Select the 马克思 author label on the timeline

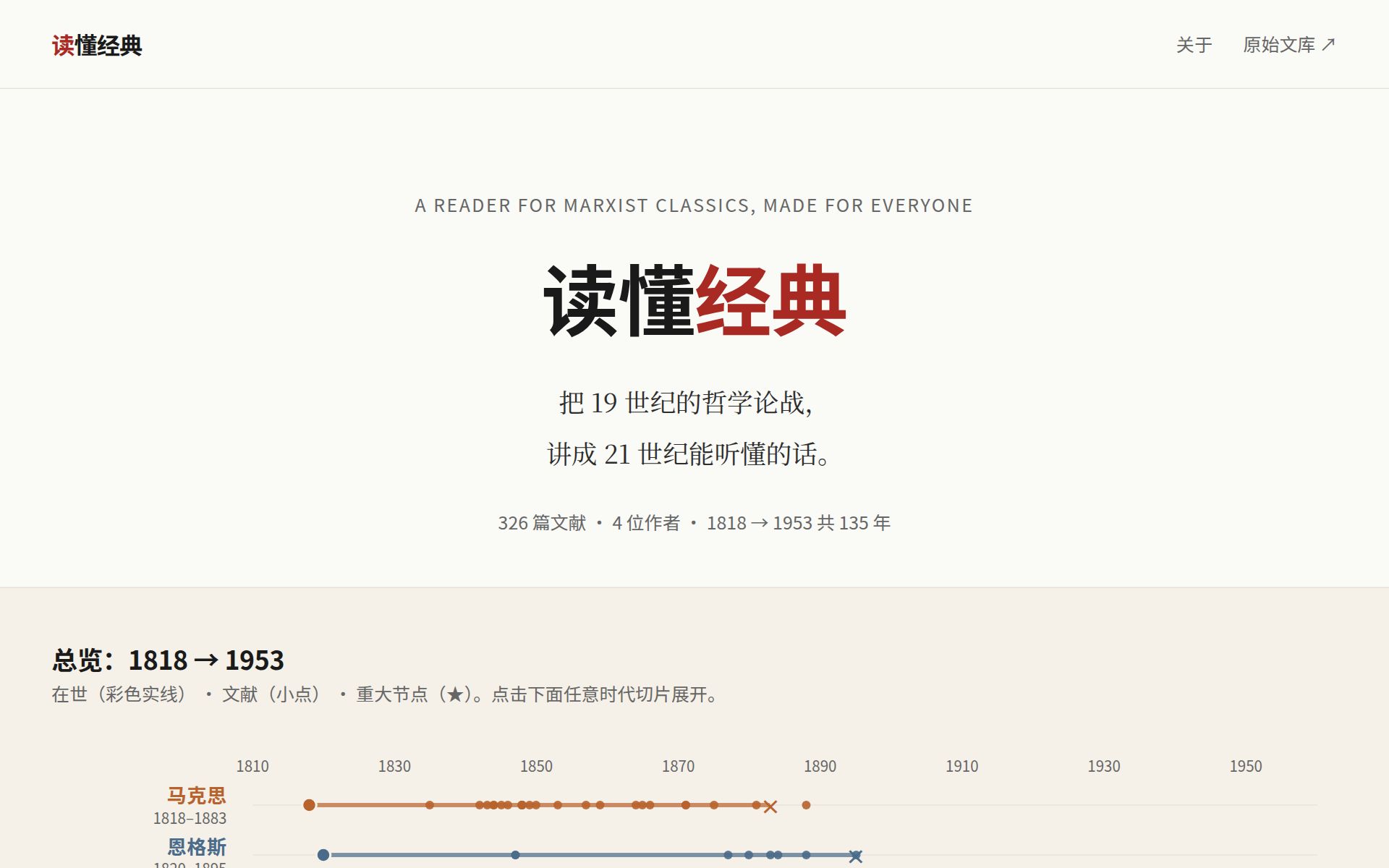197,796
